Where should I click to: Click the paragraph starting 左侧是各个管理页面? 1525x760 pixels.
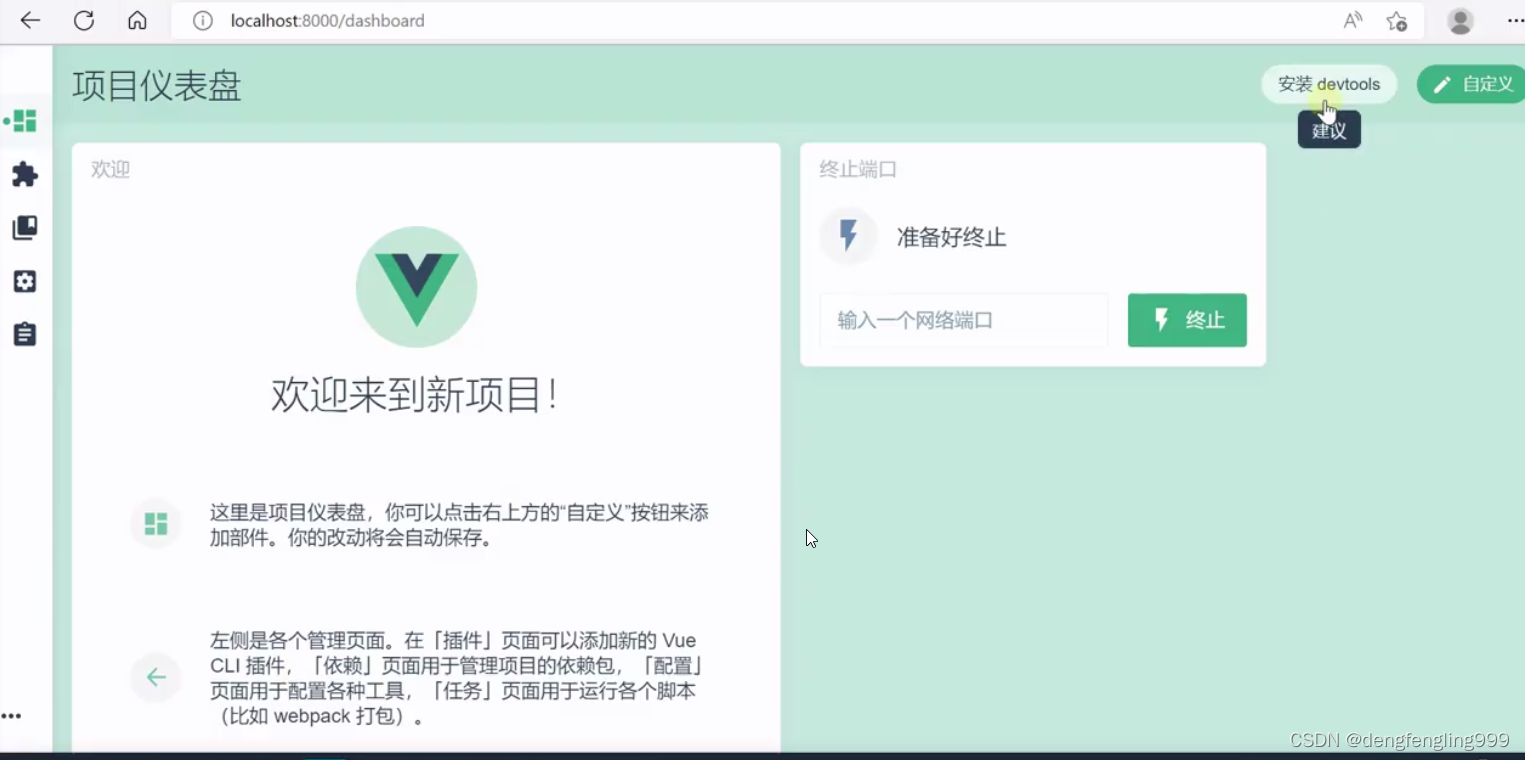tap(457, 678)
